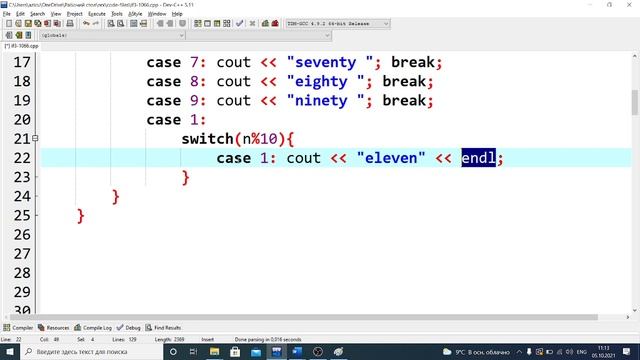This screenshot has height=360, width=640.
Task: Open the notification center icon
Action: 627,352
